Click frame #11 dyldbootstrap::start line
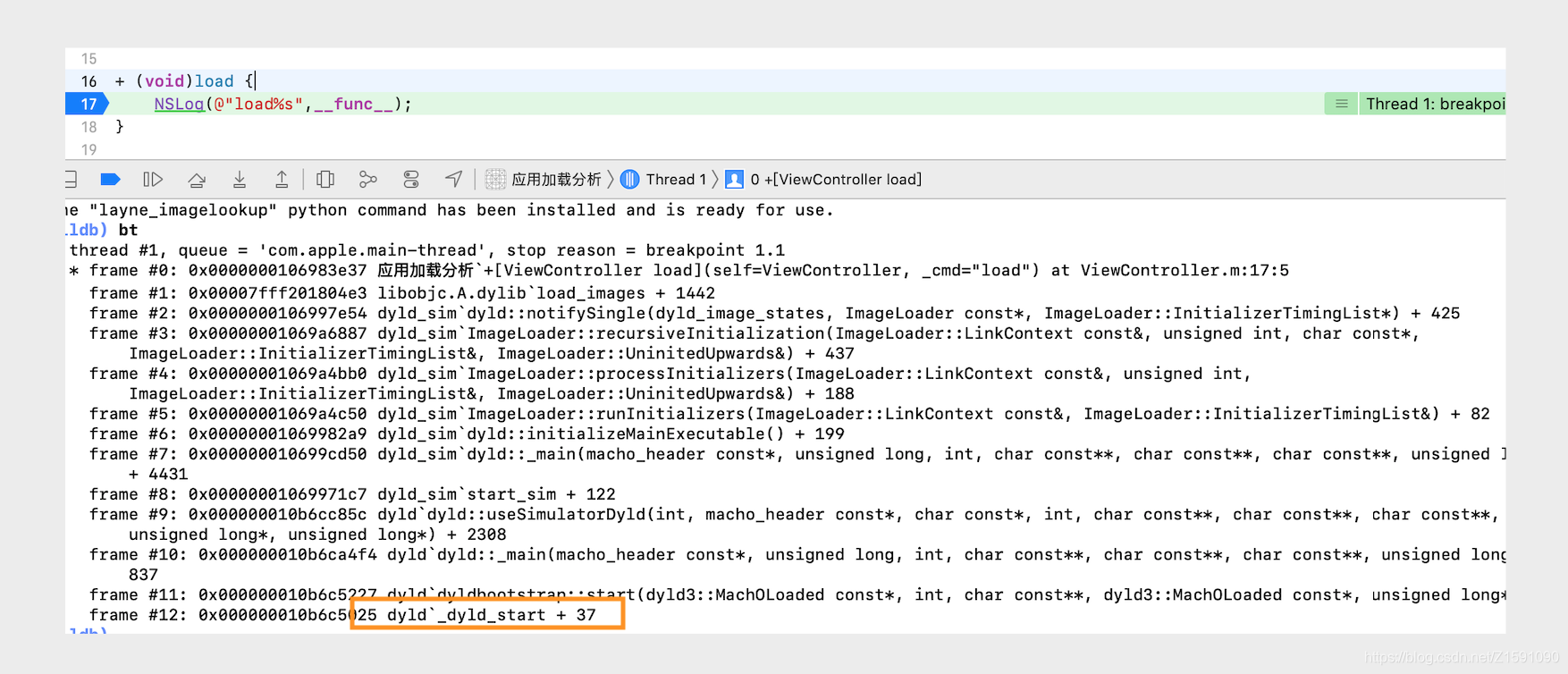The image size is (1568, 674). coord(797,594)
